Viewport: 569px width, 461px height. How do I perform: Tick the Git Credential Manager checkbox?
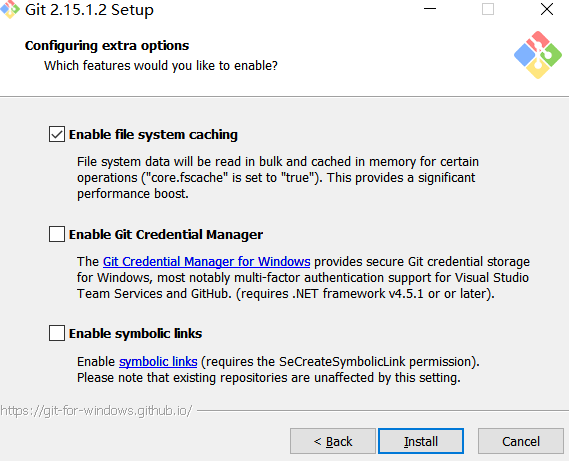(x=57, y=234)
